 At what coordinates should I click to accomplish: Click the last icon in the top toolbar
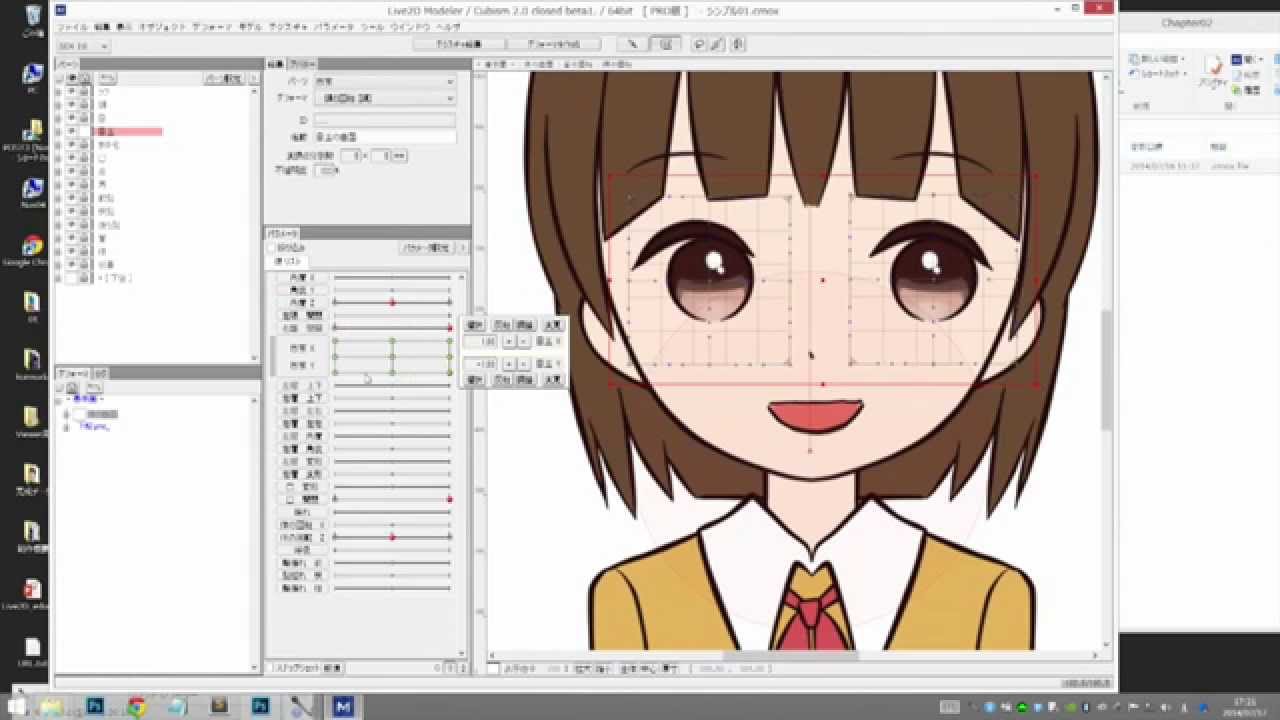[x=738, y=44]
